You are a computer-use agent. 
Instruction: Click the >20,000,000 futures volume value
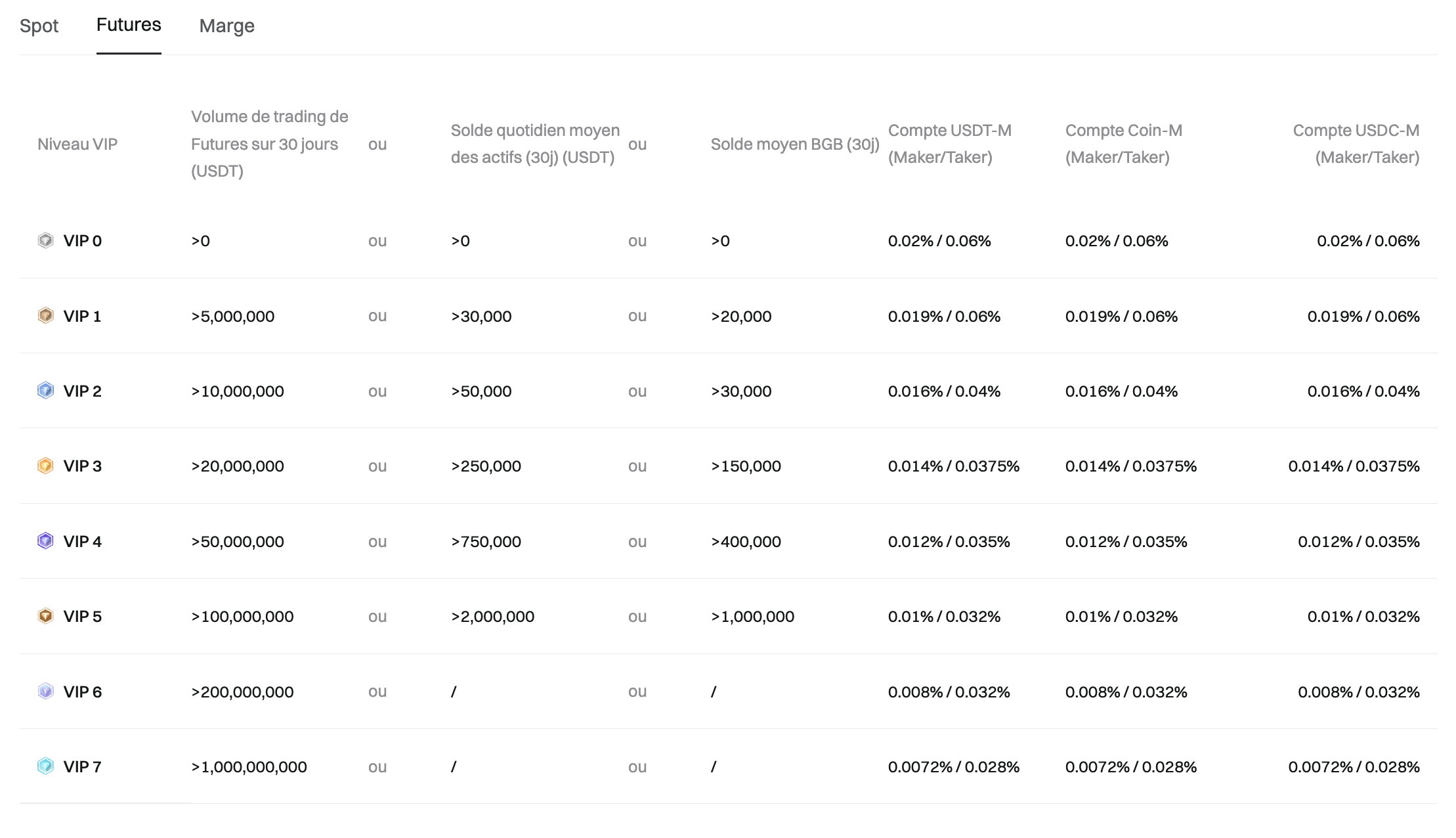tap(238, 466)
